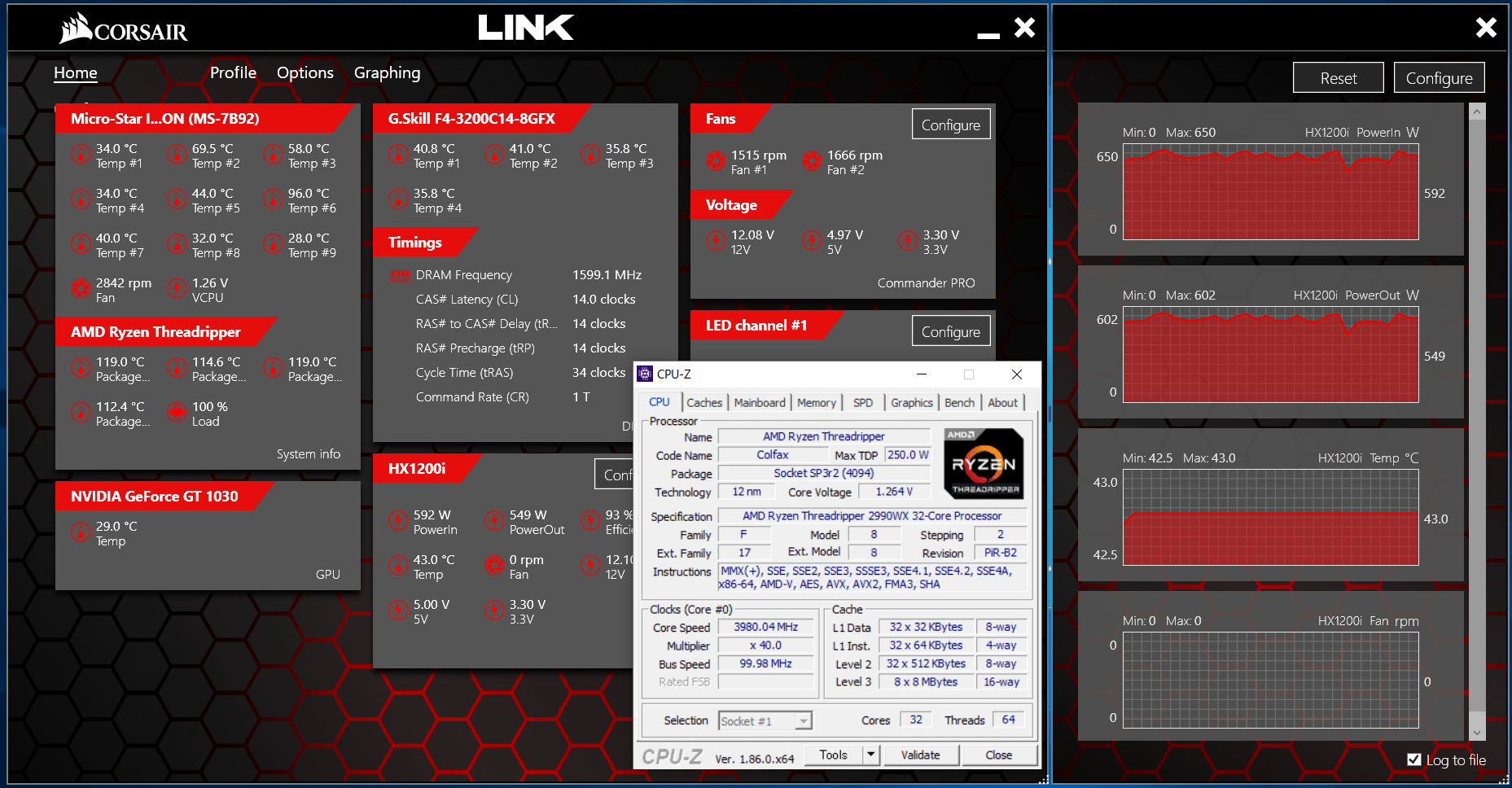
Task: Click the CPU-Z app icon in title bar
Action: (645, 374)
